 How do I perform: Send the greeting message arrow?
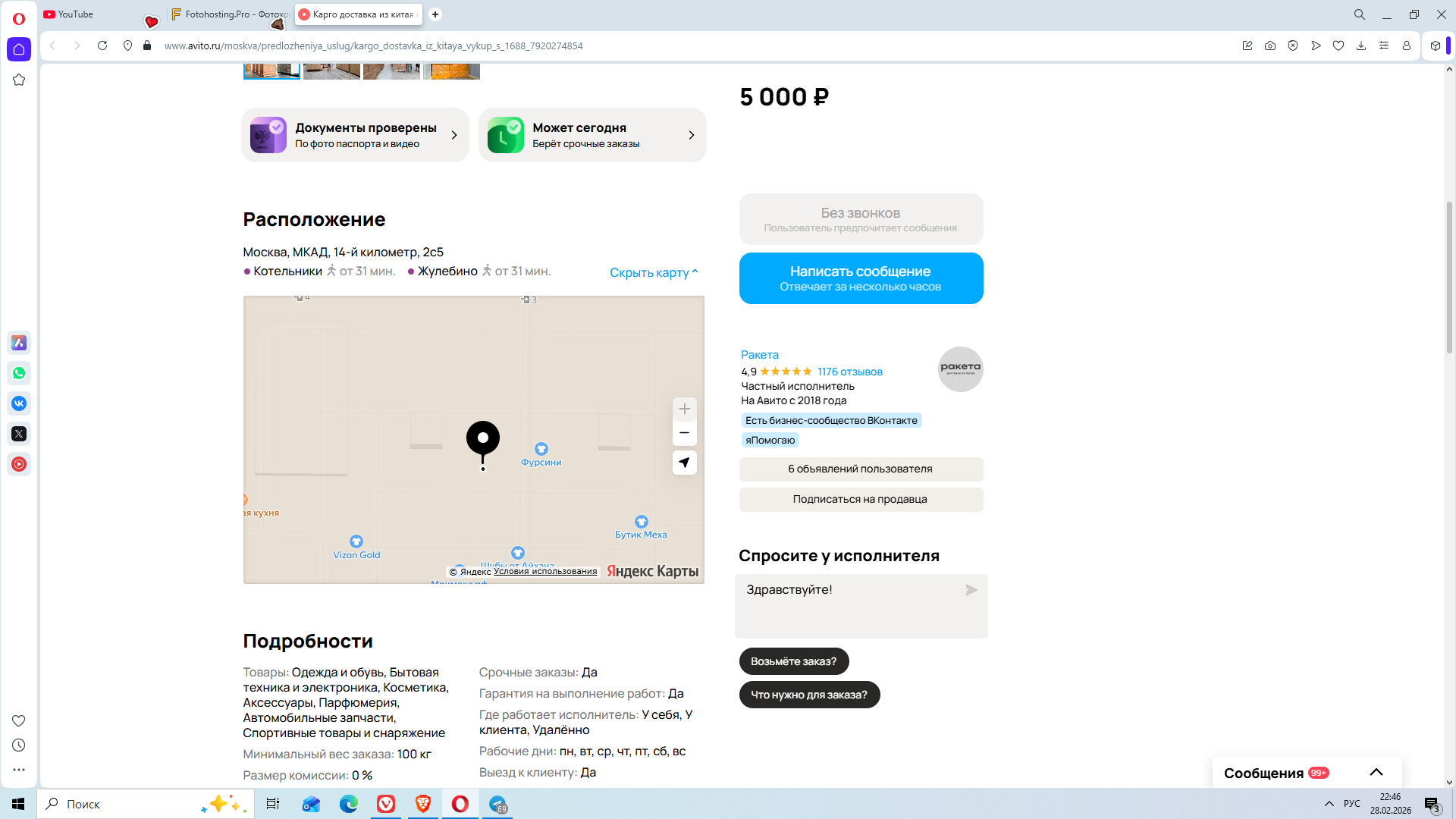[x=971, y=590]
